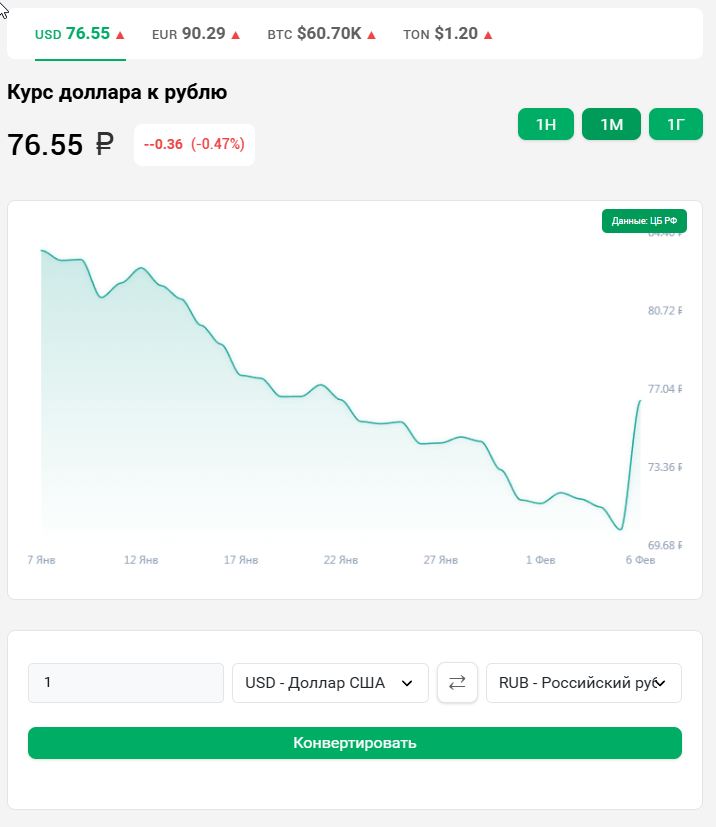Select the 1Н weekly period

click(x=546, y=124)
